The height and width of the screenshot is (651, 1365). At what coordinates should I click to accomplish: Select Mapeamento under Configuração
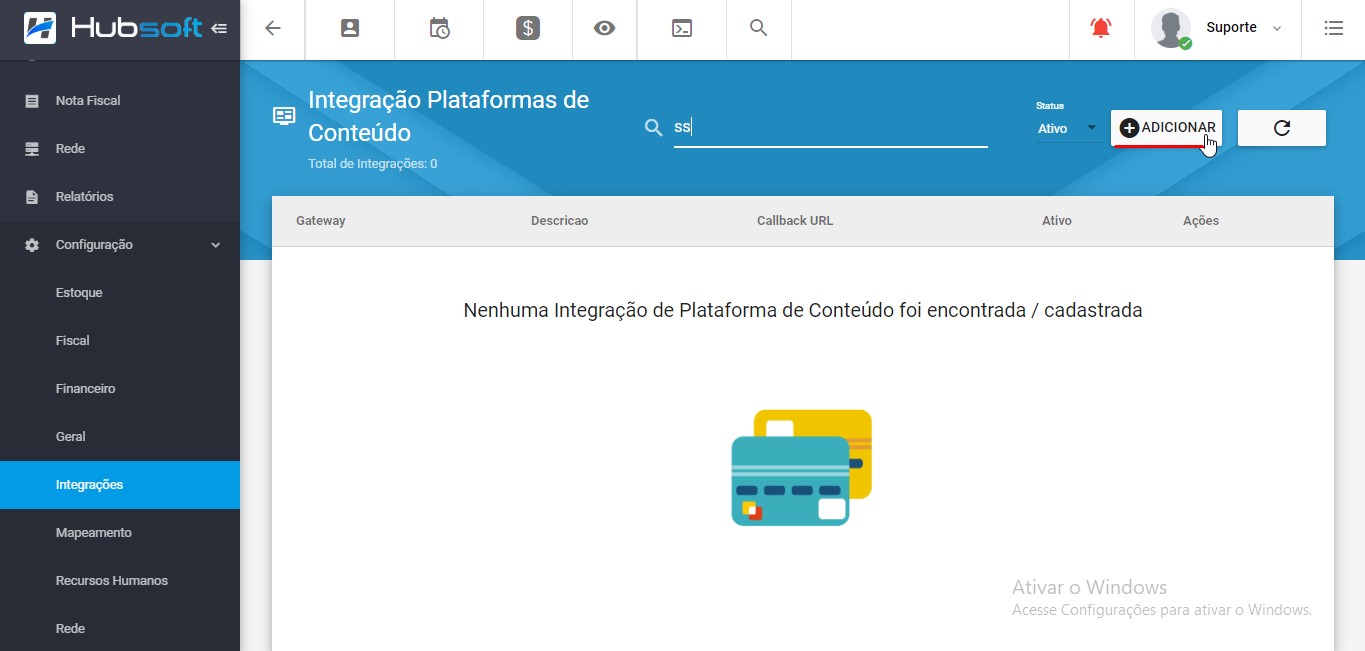click(93, 533)
